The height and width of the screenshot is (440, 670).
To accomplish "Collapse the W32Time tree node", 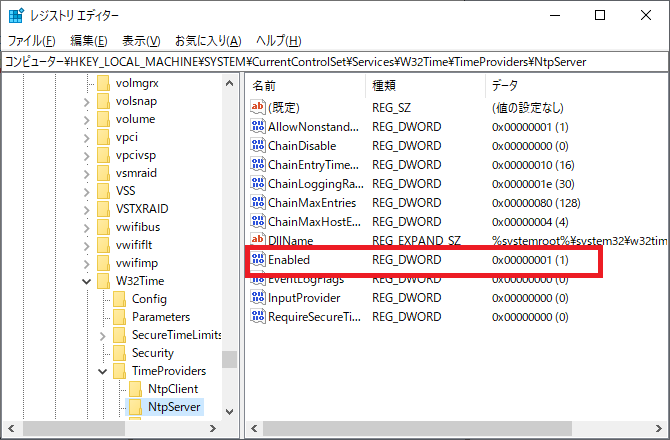I will [87, 281].
